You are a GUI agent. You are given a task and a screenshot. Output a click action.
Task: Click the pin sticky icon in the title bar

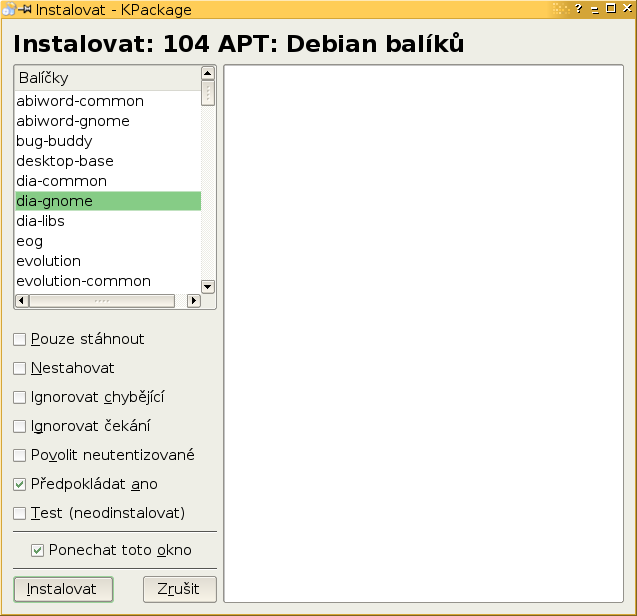[24, 9]
